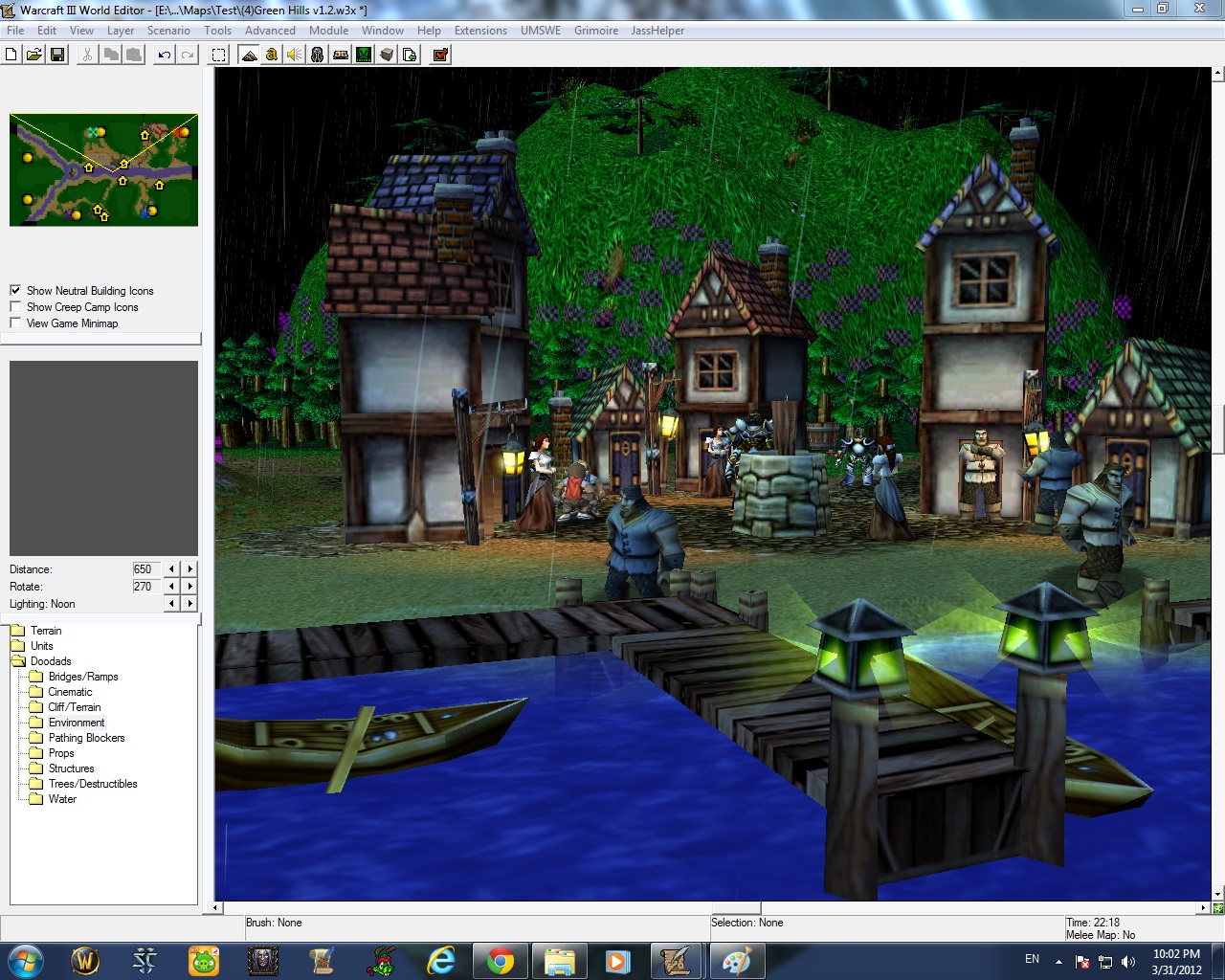Create a new map with New icon
The image size is (1225, 980).
[x=11, y=55]
